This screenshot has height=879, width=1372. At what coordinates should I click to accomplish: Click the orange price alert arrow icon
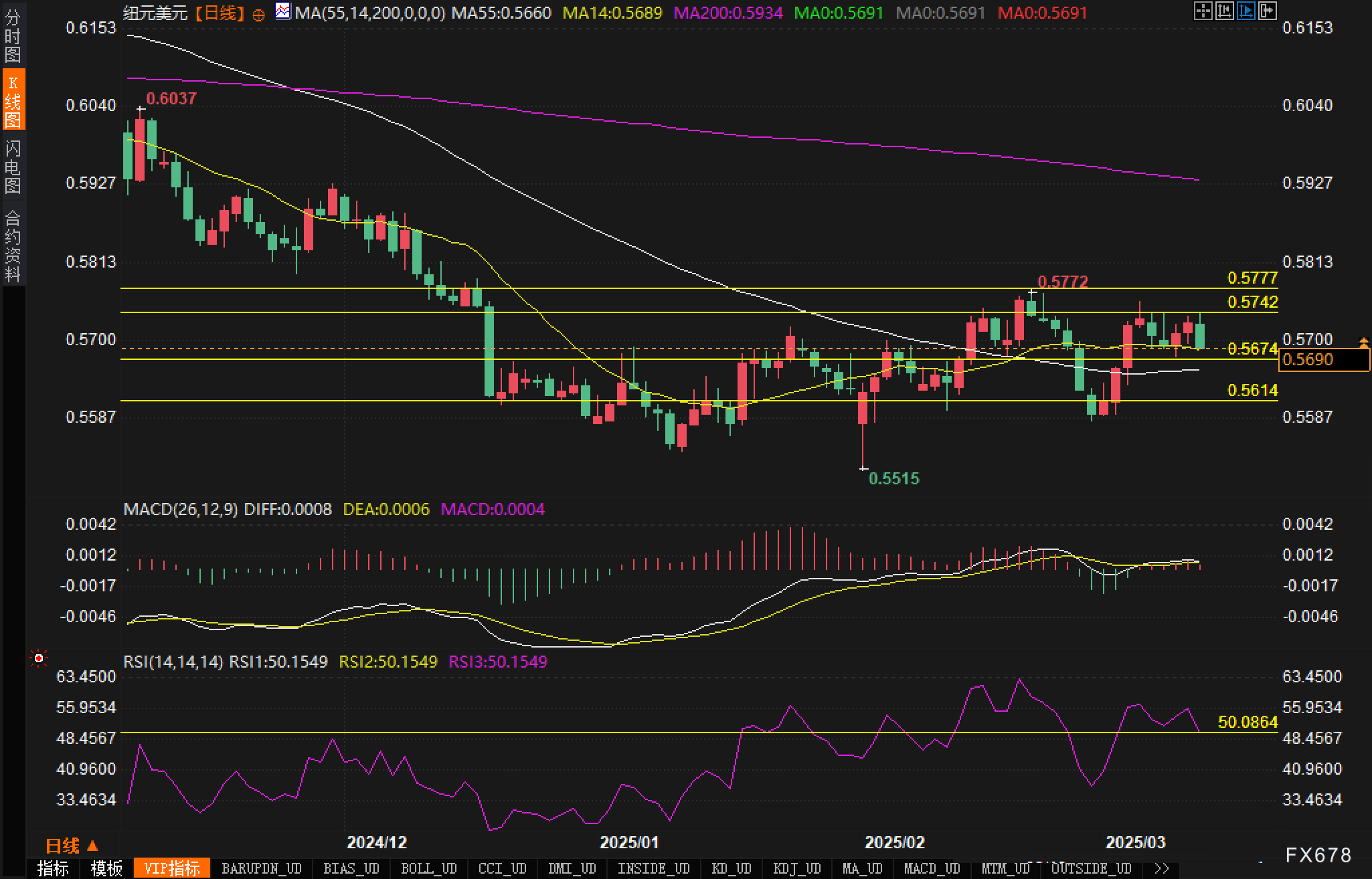pyautogui.click(x=1363, y=343)
